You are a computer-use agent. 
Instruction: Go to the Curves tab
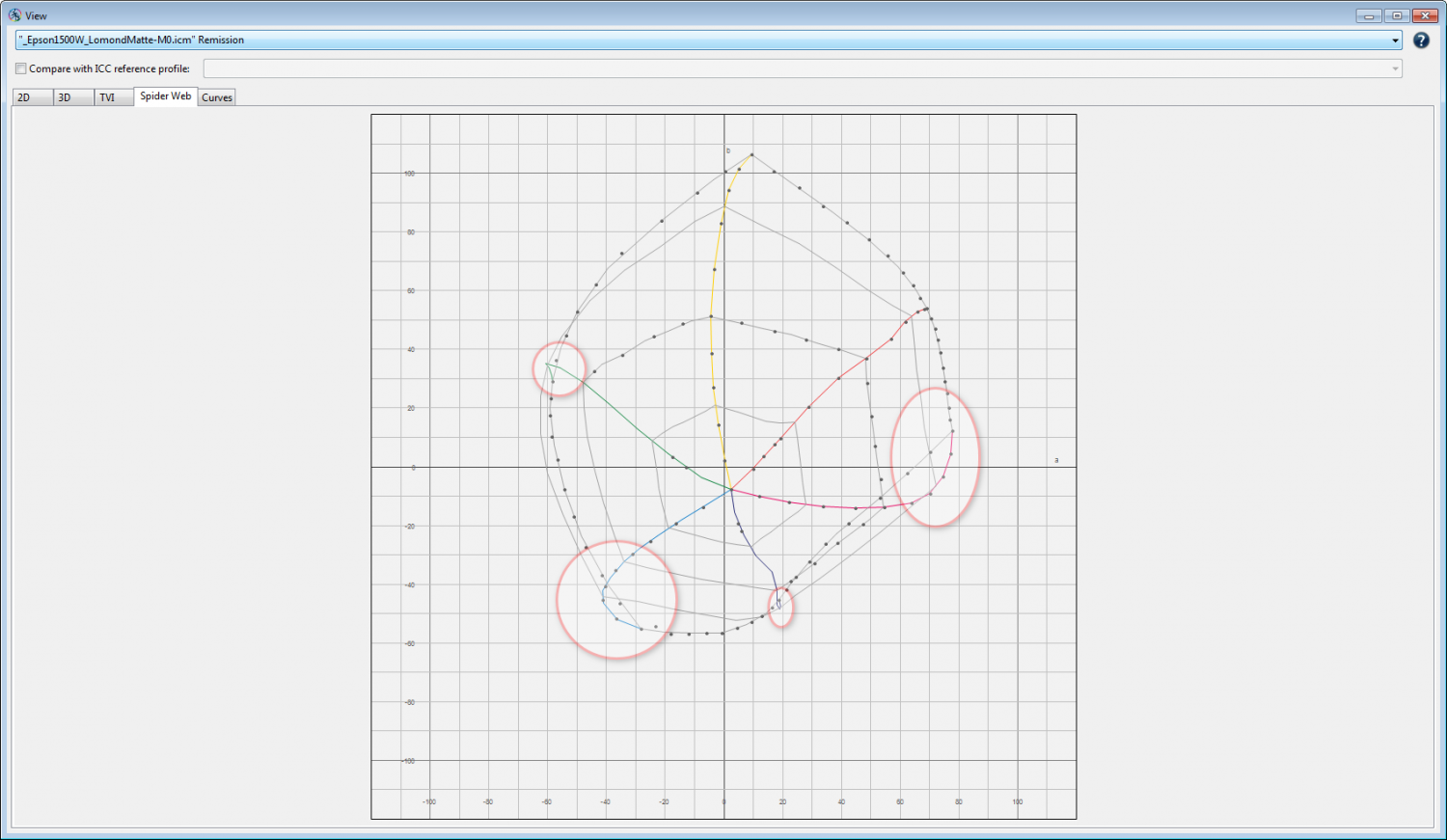tap(217, 97)
